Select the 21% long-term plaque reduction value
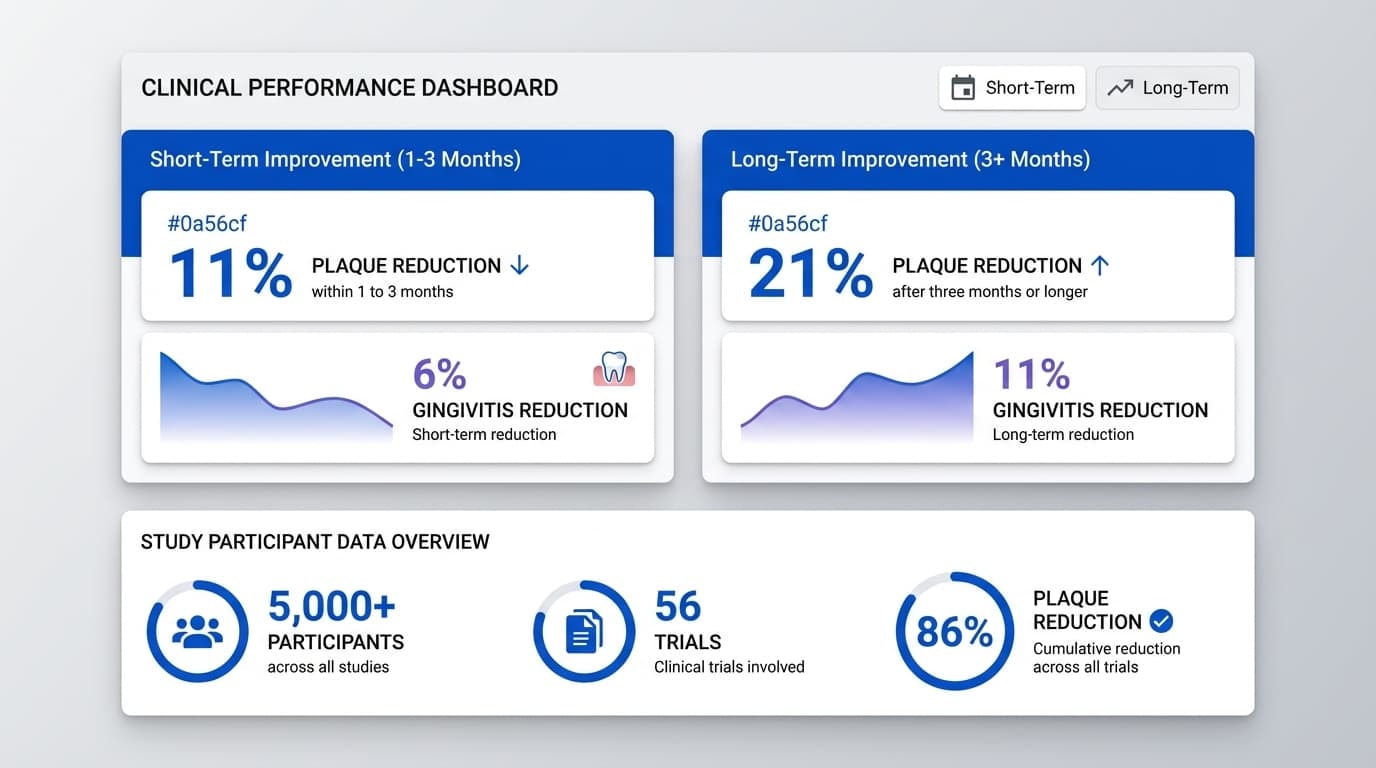 810,272
